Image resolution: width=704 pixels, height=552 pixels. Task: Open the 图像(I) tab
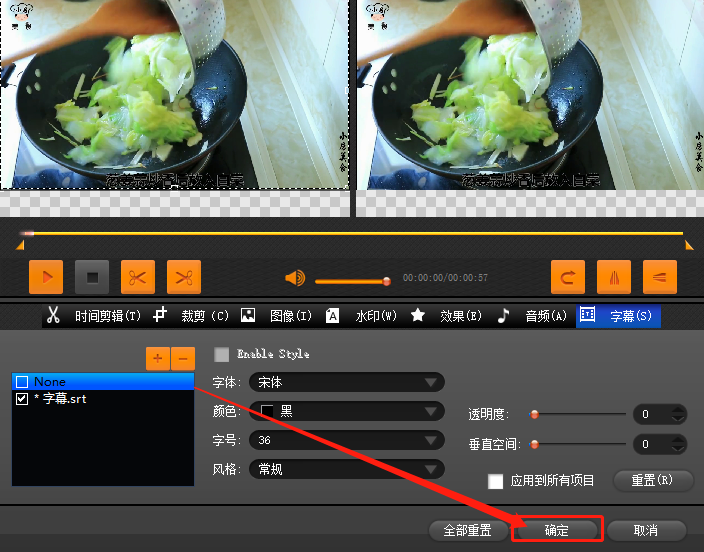point(290,316)
